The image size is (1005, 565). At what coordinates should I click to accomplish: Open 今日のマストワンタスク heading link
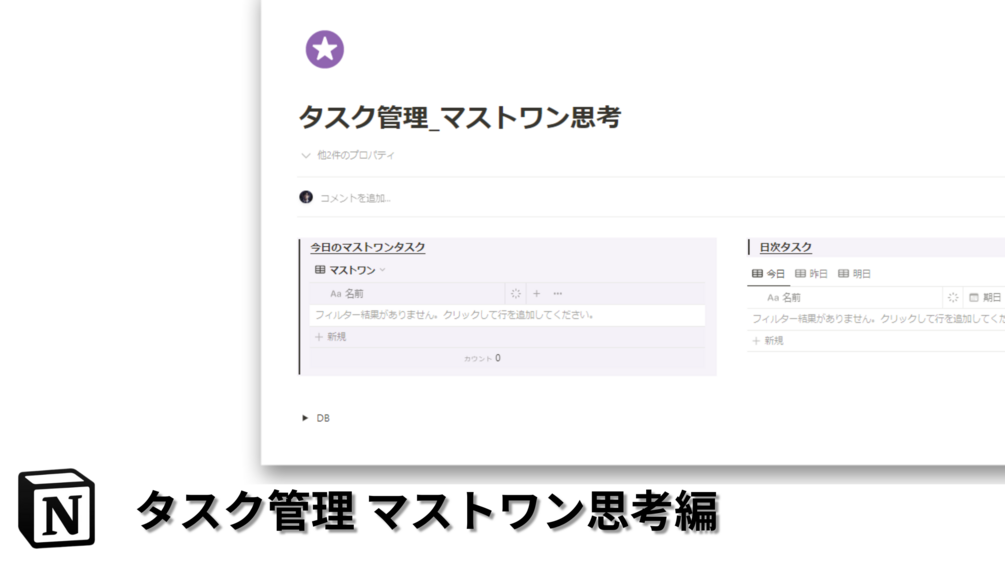pyautogui.click(x=367, y=247)
